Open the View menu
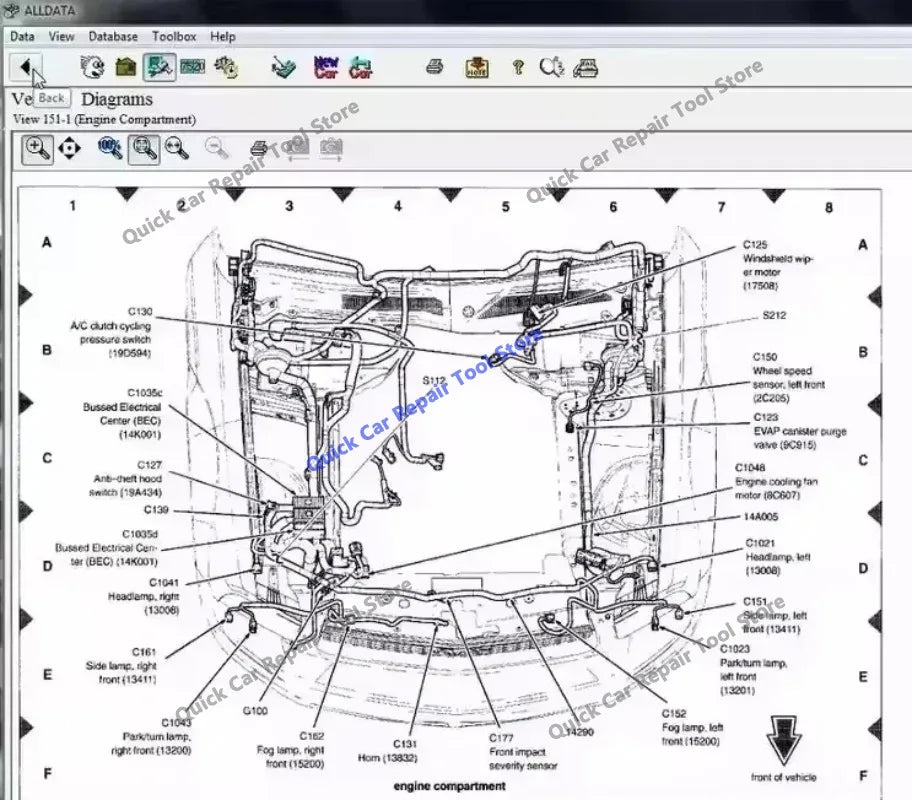This screenshot has height=800, width=912. click(61, 36)
